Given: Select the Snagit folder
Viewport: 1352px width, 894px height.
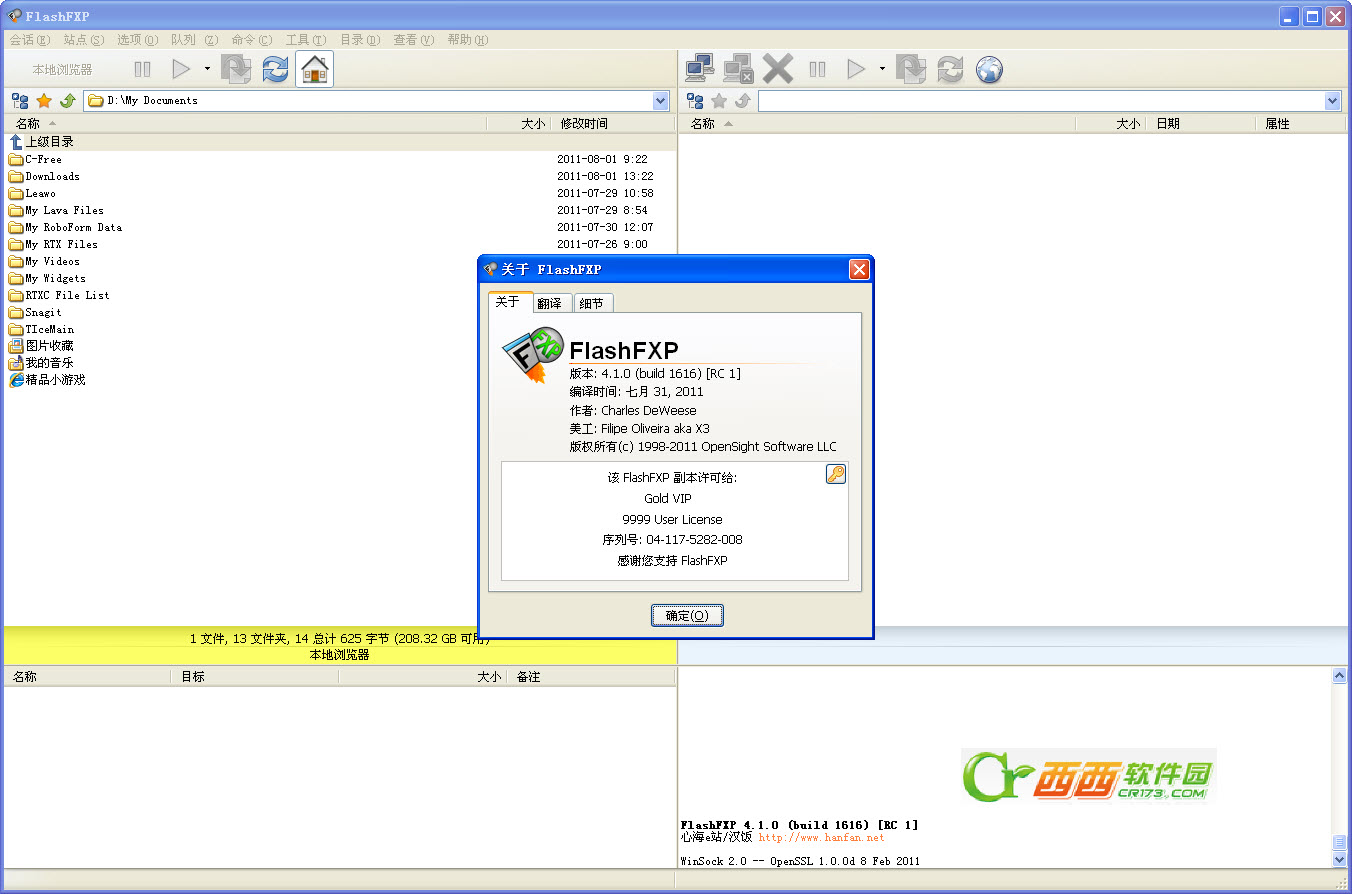Looking at the screenshot, I should click(35, 312).
